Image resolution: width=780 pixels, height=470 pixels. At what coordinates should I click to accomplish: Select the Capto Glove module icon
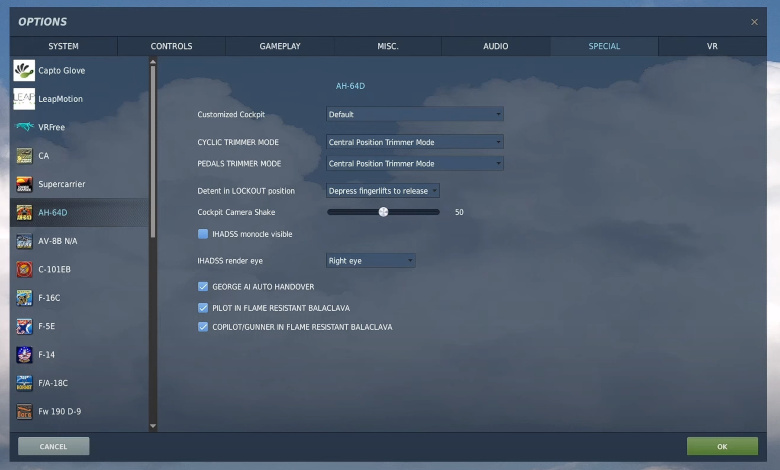click(x=24, y=70)
